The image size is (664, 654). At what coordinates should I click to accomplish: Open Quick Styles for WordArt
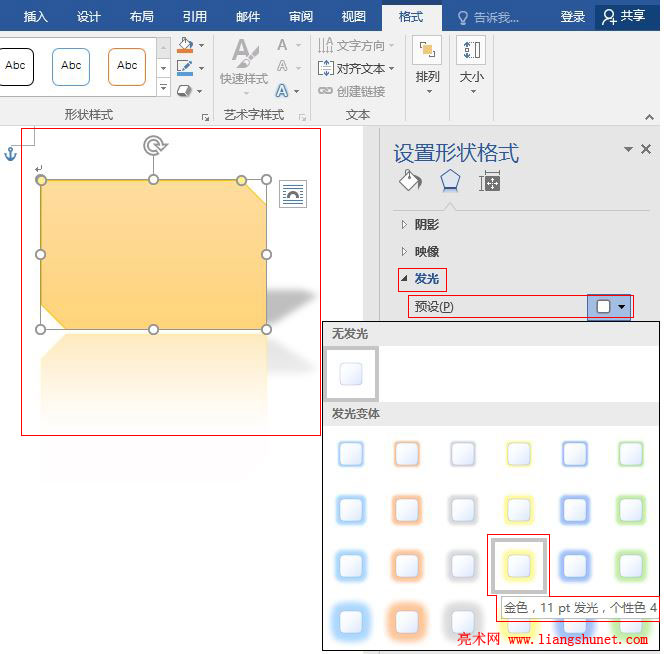pyautogui.click(x=244, y=66)
